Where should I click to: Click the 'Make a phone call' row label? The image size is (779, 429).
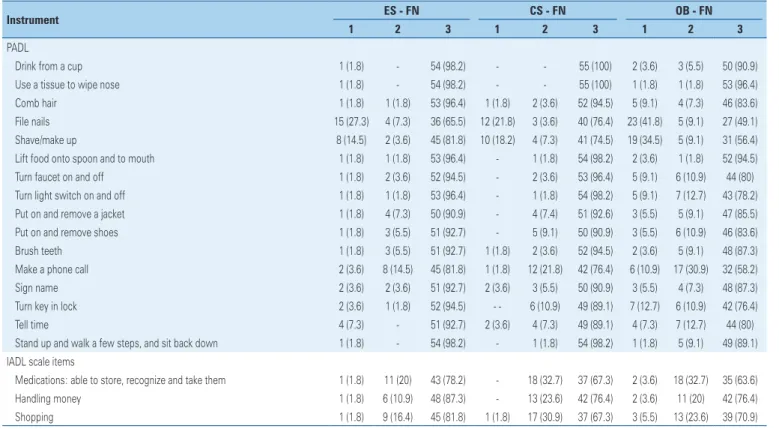52,270
